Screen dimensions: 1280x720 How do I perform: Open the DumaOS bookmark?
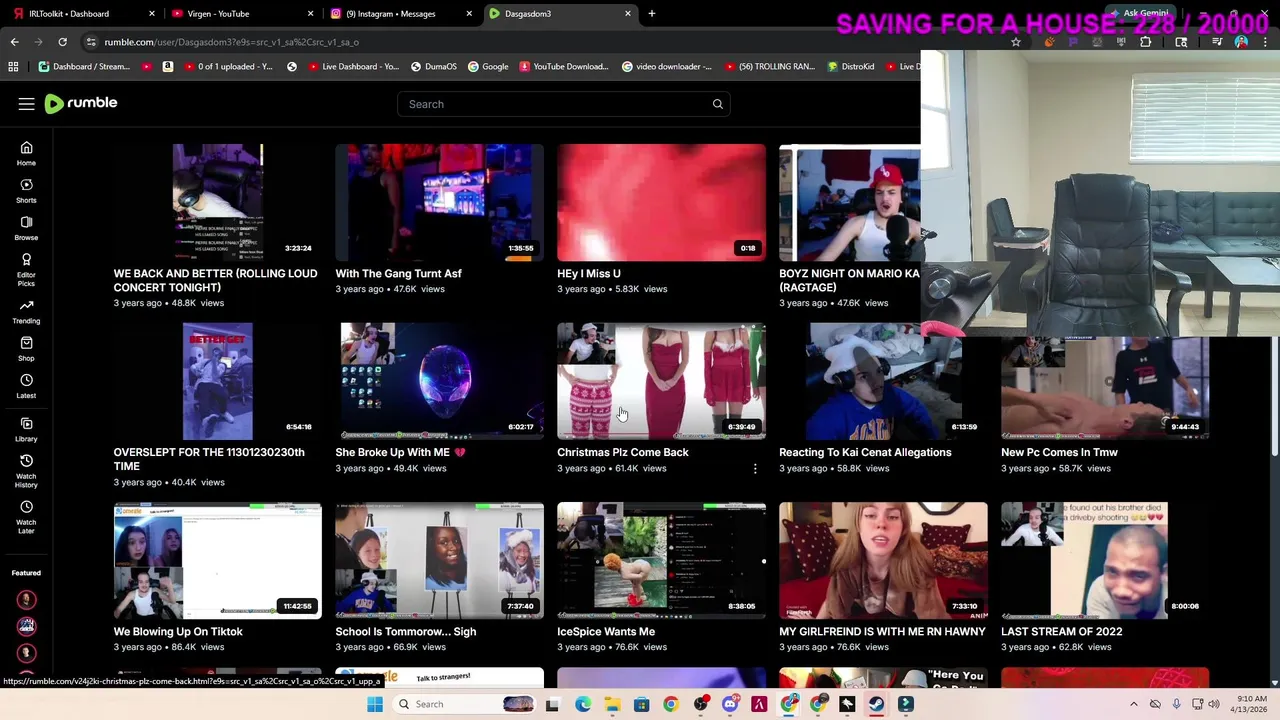433,67
